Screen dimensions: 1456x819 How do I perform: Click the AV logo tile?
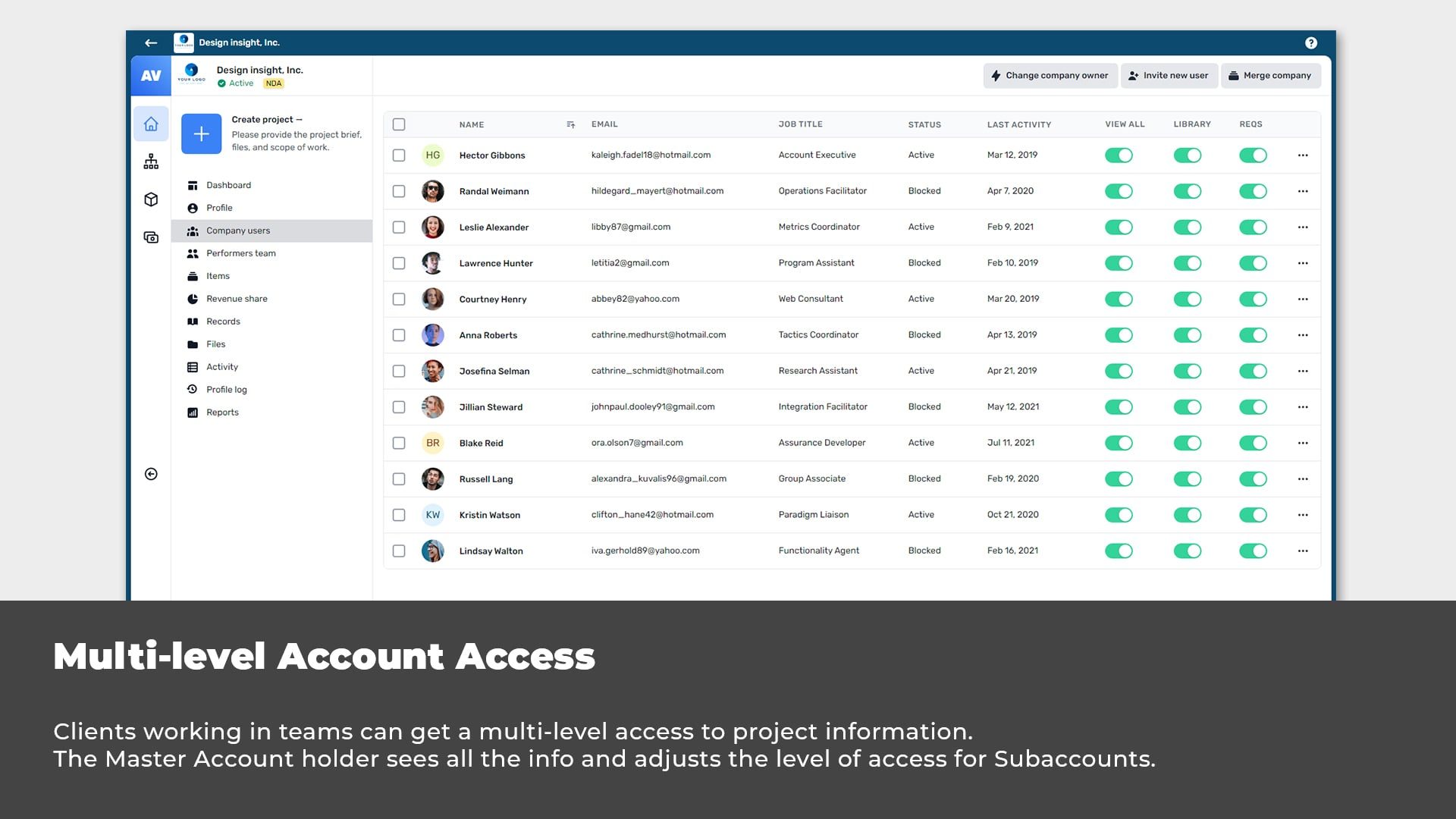tap(151, 76)
